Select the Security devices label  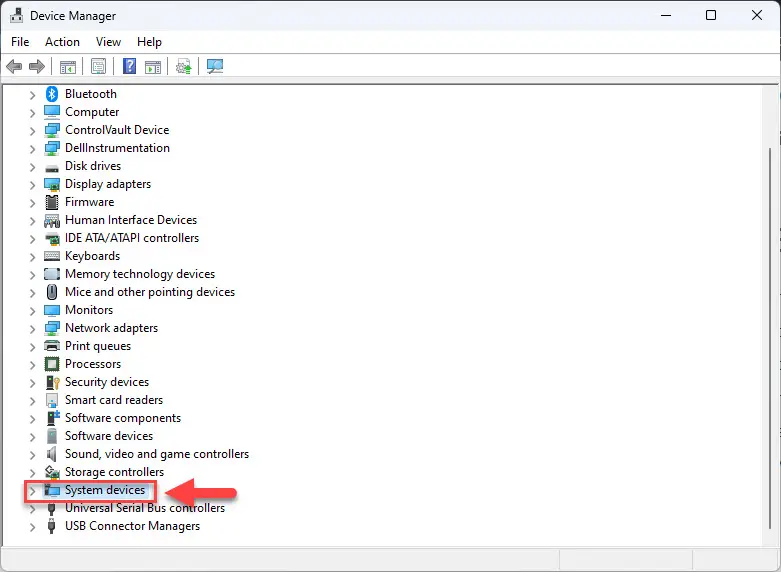point(107,382)
